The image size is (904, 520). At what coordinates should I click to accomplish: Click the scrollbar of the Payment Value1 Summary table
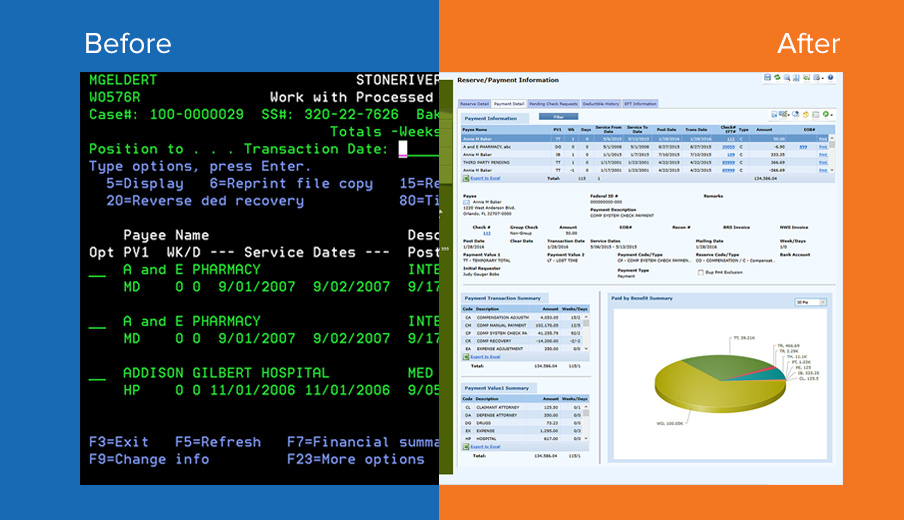click(x=586, y=423)
